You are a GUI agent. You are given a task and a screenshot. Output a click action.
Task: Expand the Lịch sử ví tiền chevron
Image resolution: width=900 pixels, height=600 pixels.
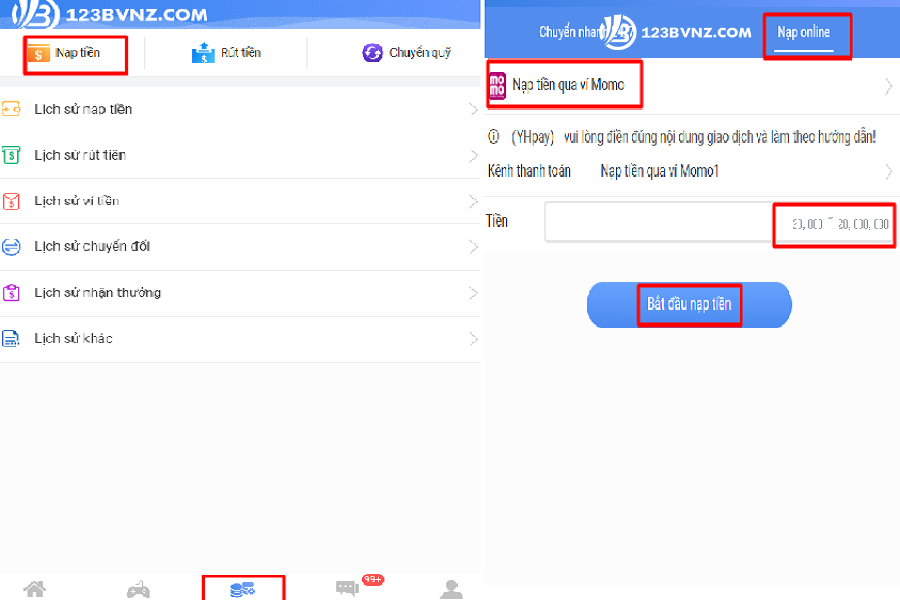tap(473, 201)
